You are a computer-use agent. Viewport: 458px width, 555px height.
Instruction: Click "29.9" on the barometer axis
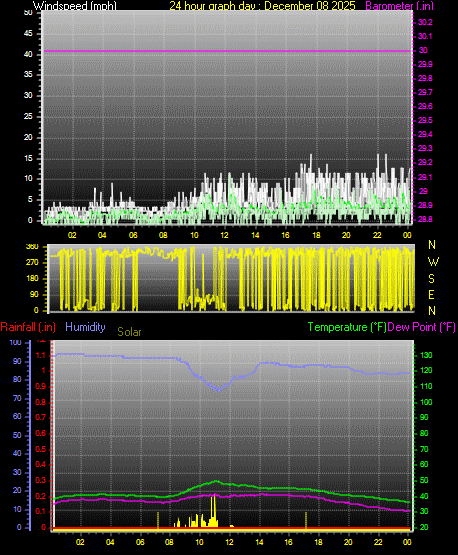pos(425,64)
